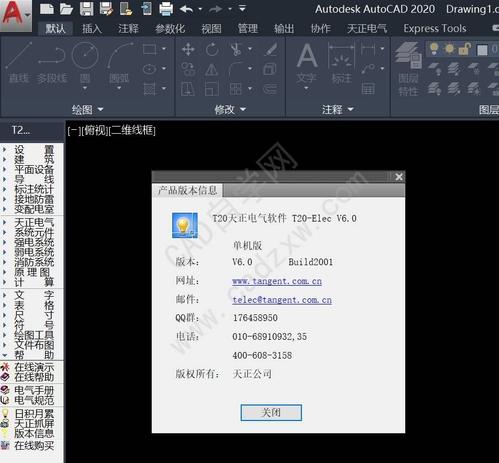
Task: Expand the 注释 panel dropdown
Action: [337, 109]
